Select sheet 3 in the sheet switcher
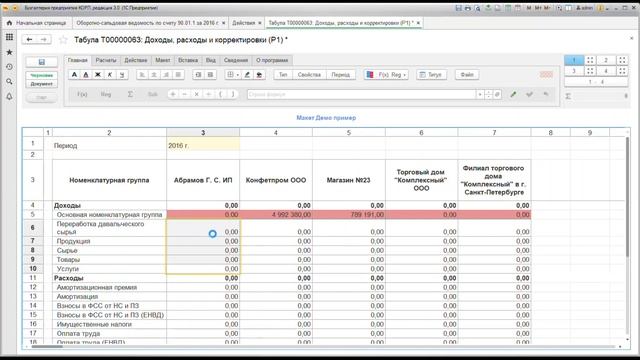Viewport: 640px width, 360px height. point(574,71)
